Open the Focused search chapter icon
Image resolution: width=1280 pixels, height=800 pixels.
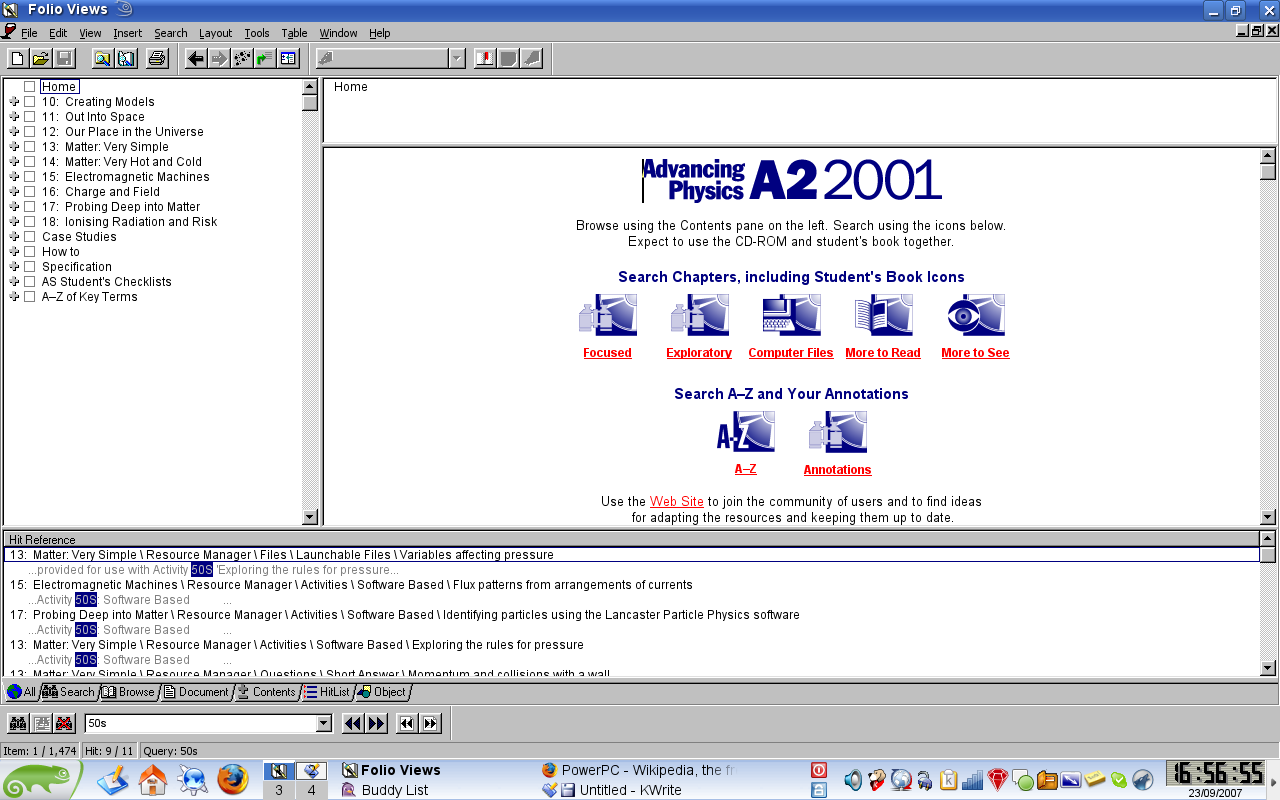tap(607, 316)
